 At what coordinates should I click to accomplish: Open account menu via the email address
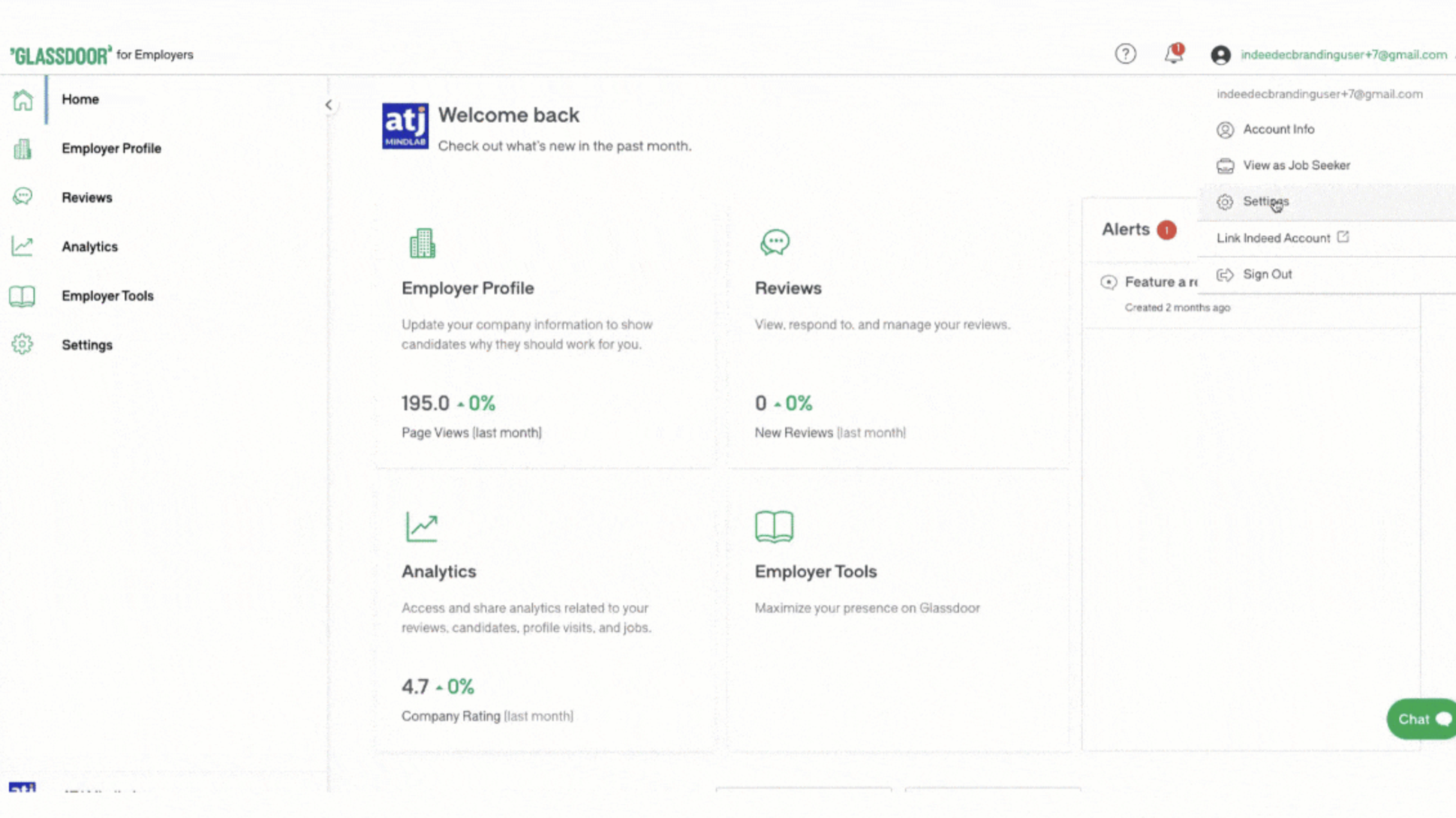pyautogui.click(x=1343, y=55)
